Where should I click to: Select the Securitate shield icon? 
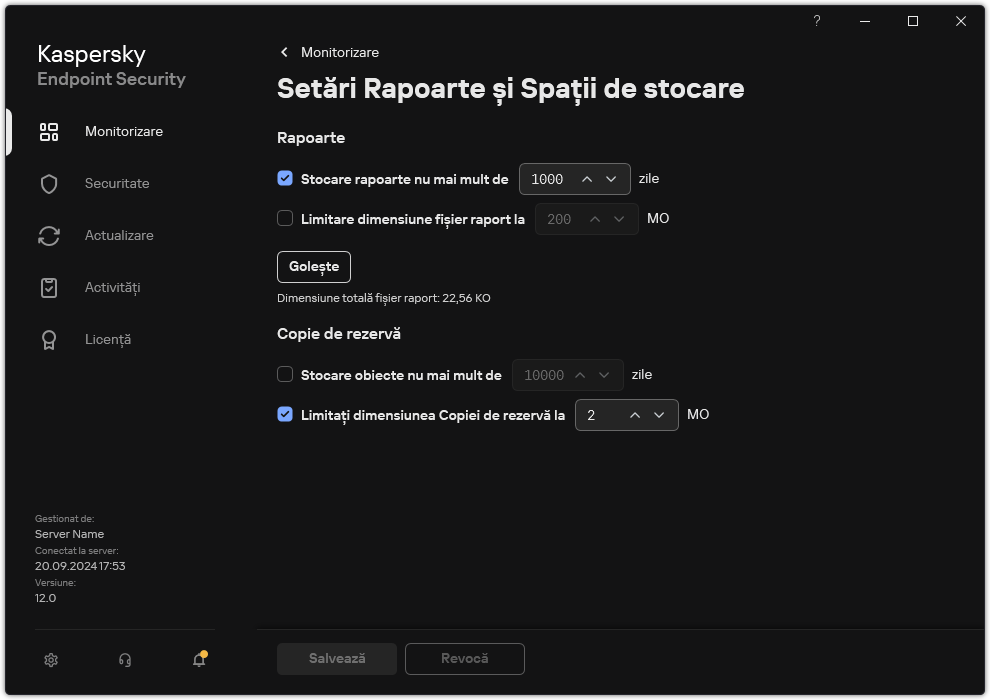pyautogui.click(x=48, y=183)
